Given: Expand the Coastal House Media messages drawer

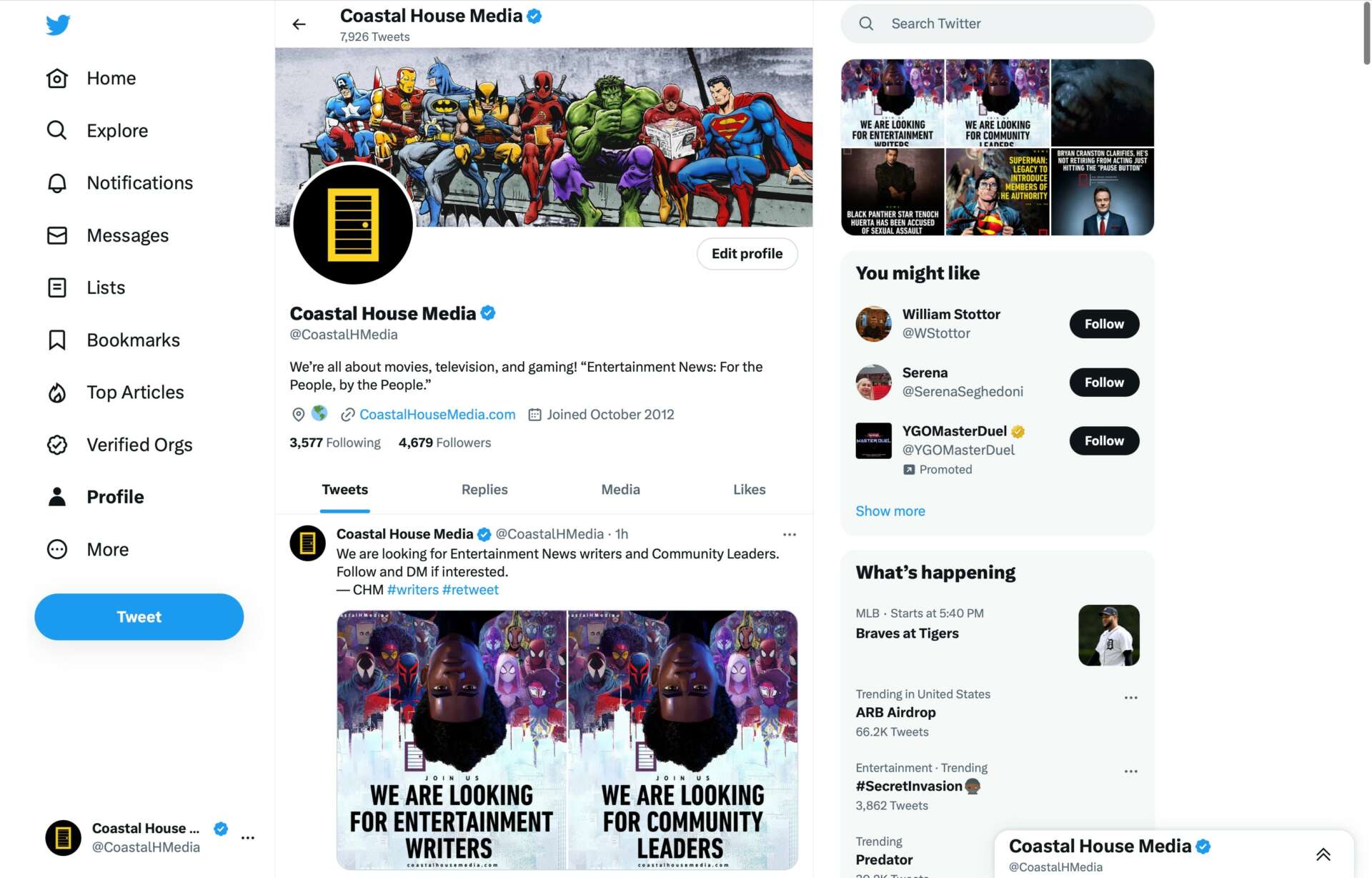Looking at the screenshot, I should coord(1323,854).
